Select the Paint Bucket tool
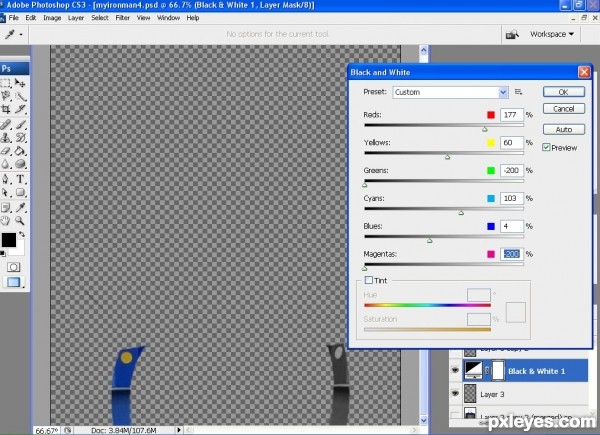 (x=20, y=151)
